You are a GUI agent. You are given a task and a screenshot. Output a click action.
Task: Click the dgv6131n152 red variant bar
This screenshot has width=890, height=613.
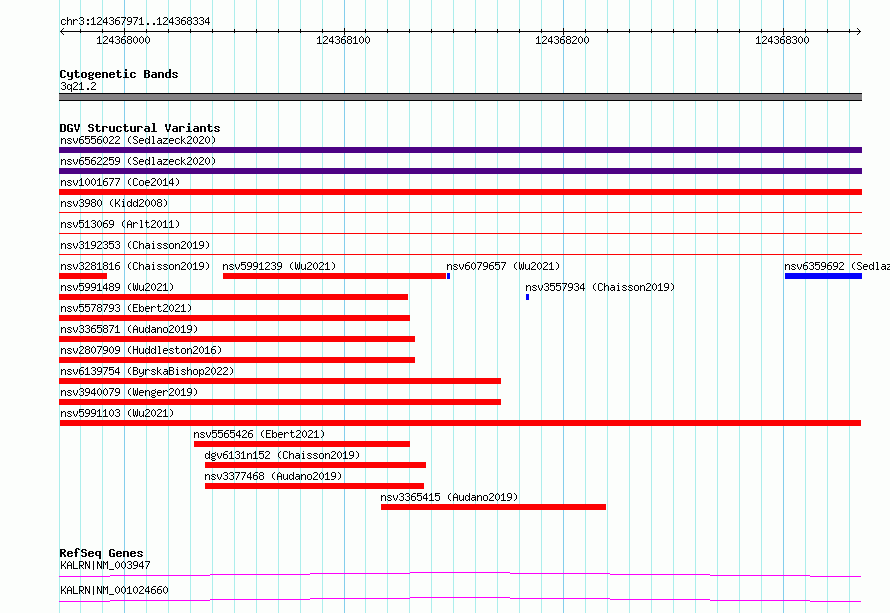pyautogui.click(x=316, y=465)
